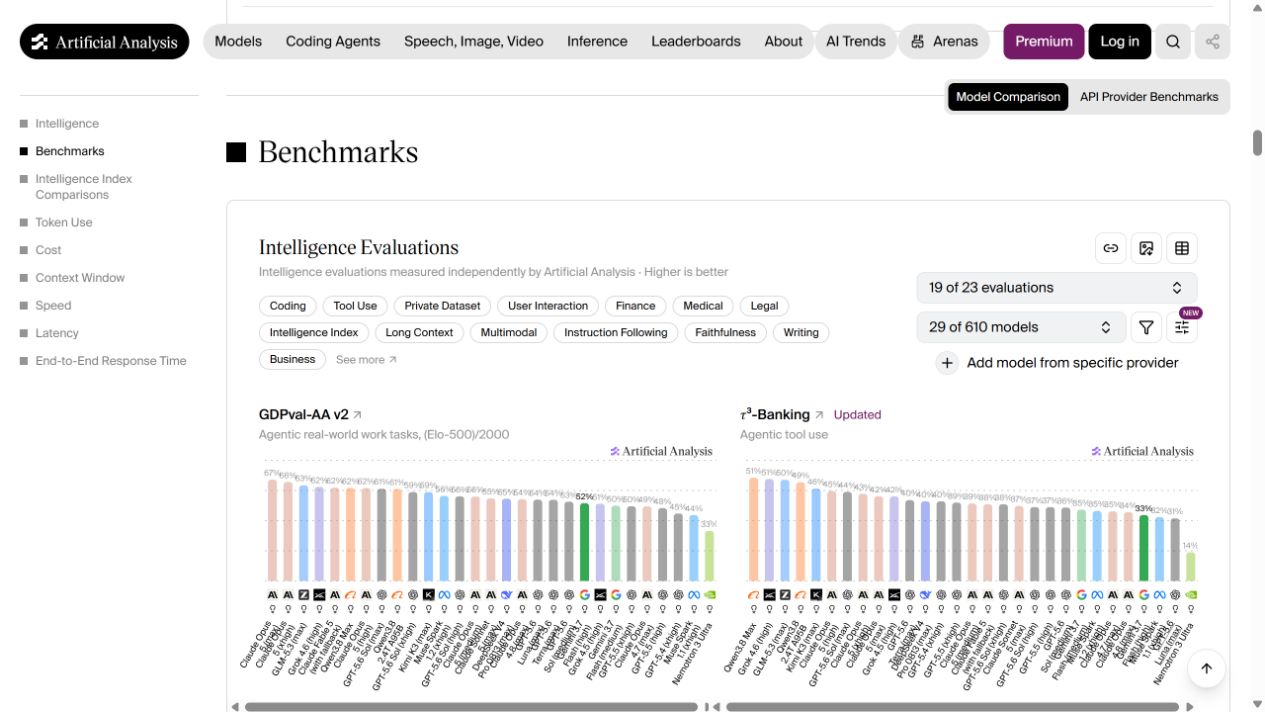This screenshot has width=1265, height=712.
Task: Copy chart link via link icon
Action: [1110, 248]
